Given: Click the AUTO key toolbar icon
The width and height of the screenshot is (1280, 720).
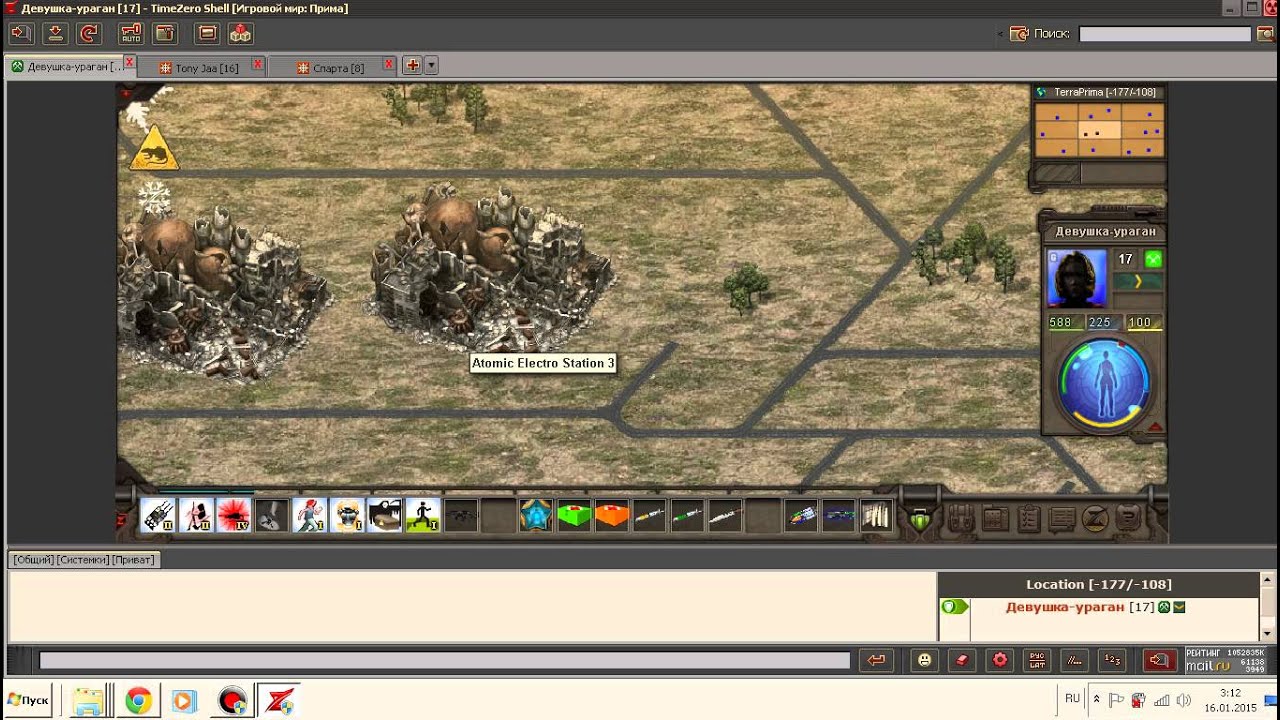Looking at the screenshot, I should point(131,33).
